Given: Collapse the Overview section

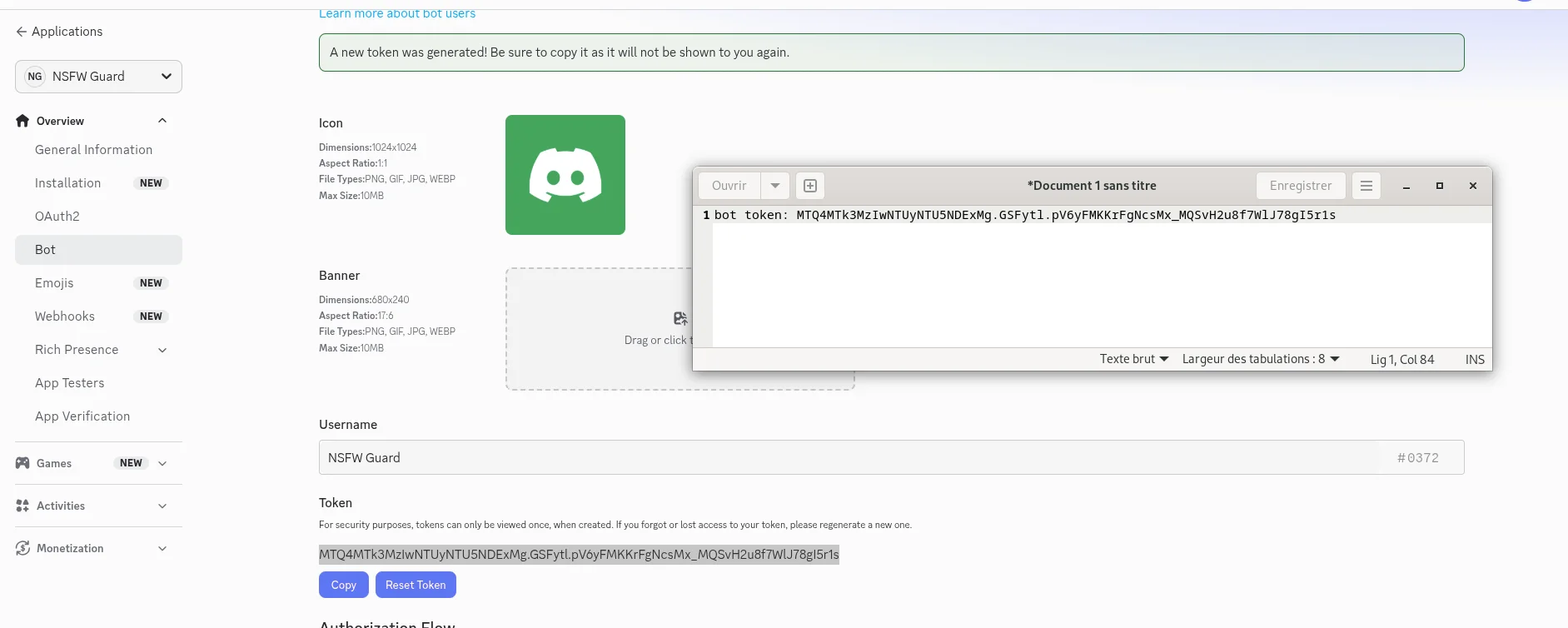Looking at the screenshot, I should 162,121.
